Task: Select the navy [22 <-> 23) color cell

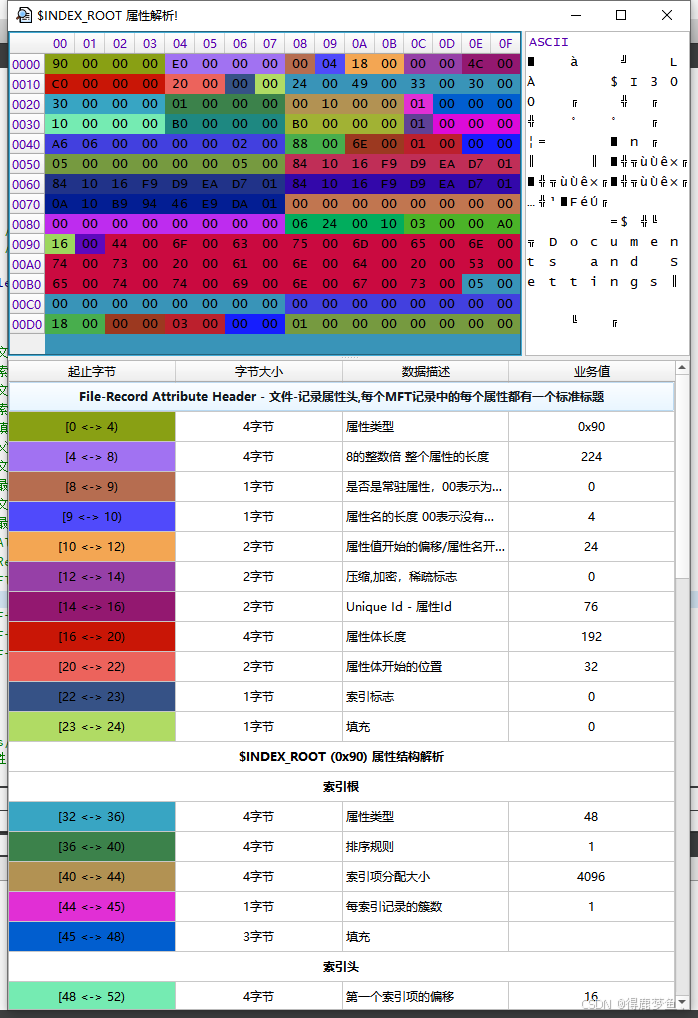Action: (92, 697)
